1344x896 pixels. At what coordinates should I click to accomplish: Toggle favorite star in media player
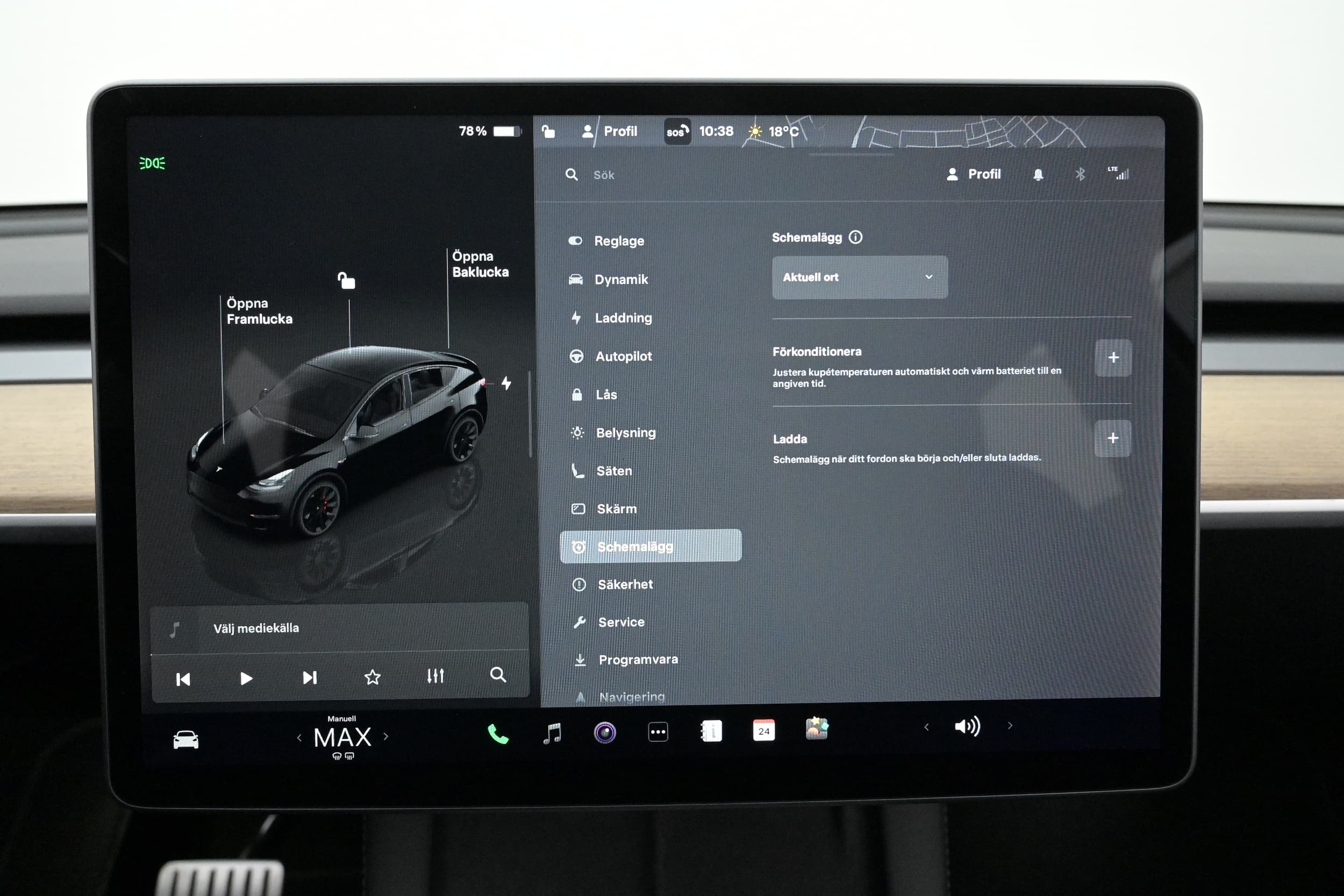coord(373,678)
